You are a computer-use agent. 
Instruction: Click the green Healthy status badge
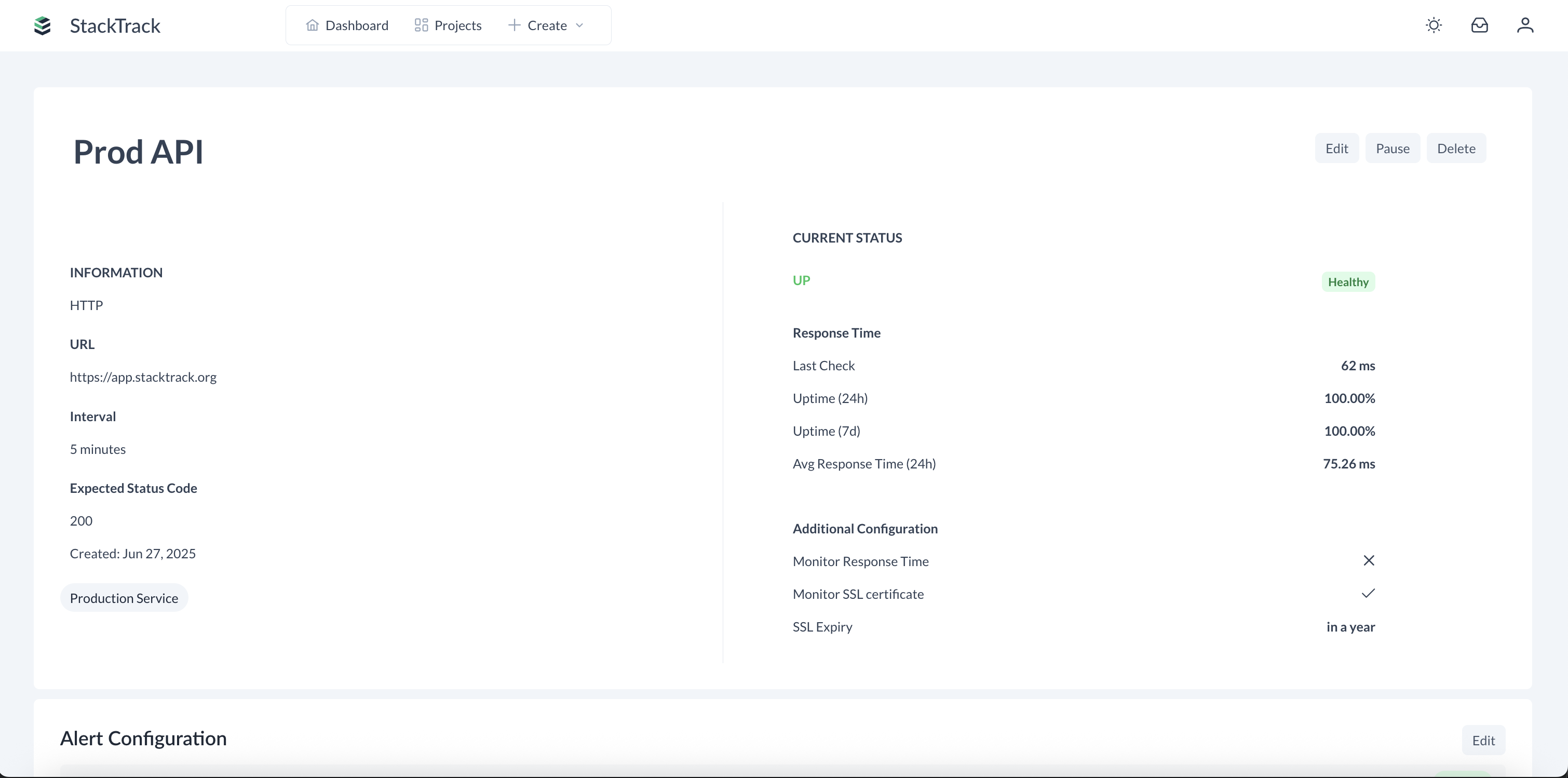click(x=1348, y=281)
